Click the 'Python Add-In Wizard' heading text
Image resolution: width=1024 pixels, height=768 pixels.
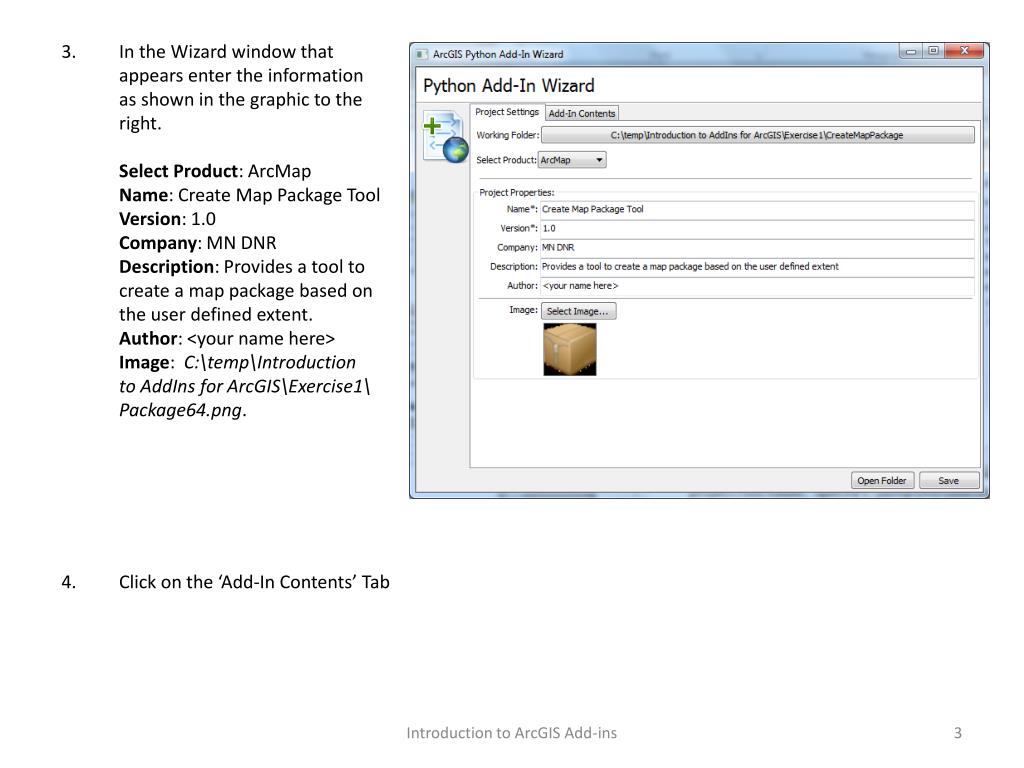click(x=509, y=86)
